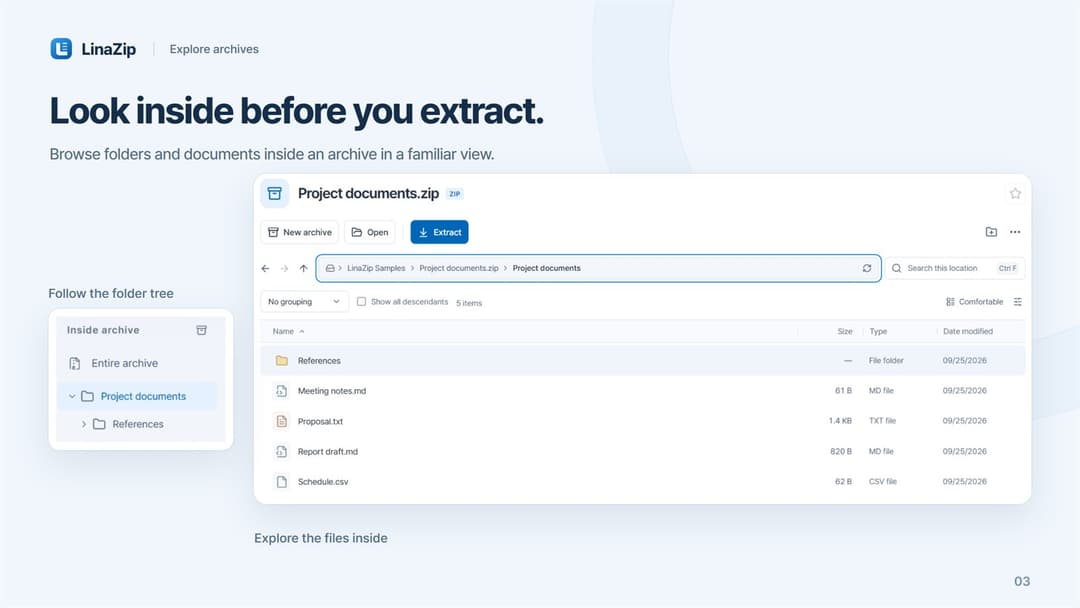Select Project documents in the folder tree
The height and width of the screenshot is (608, 1080).
(x=143, y=397)
